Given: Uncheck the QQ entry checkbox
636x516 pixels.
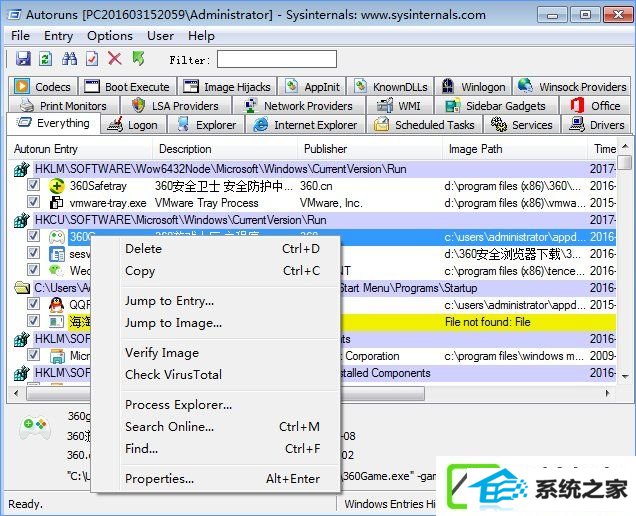Looking at the screenshot, I should pyautogui.click(x=33, y=304).
